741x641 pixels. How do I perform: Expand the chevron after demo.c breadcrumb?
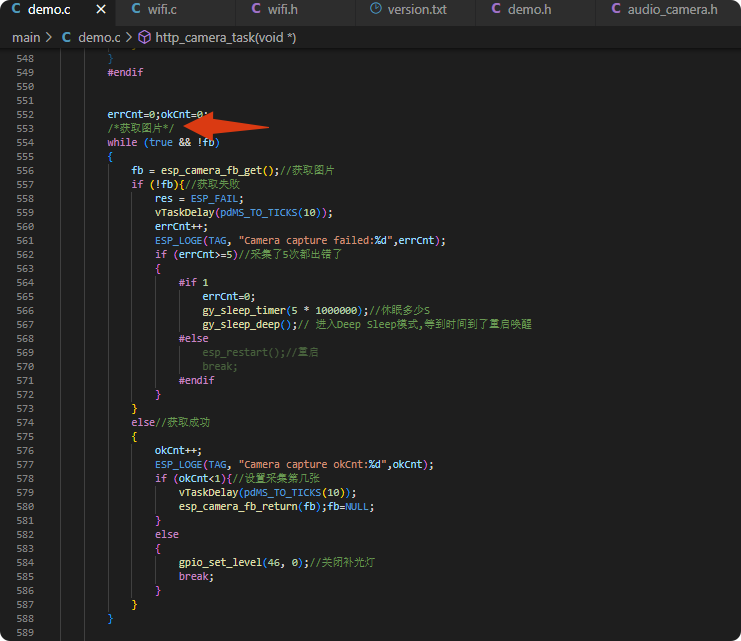(129, 37)
